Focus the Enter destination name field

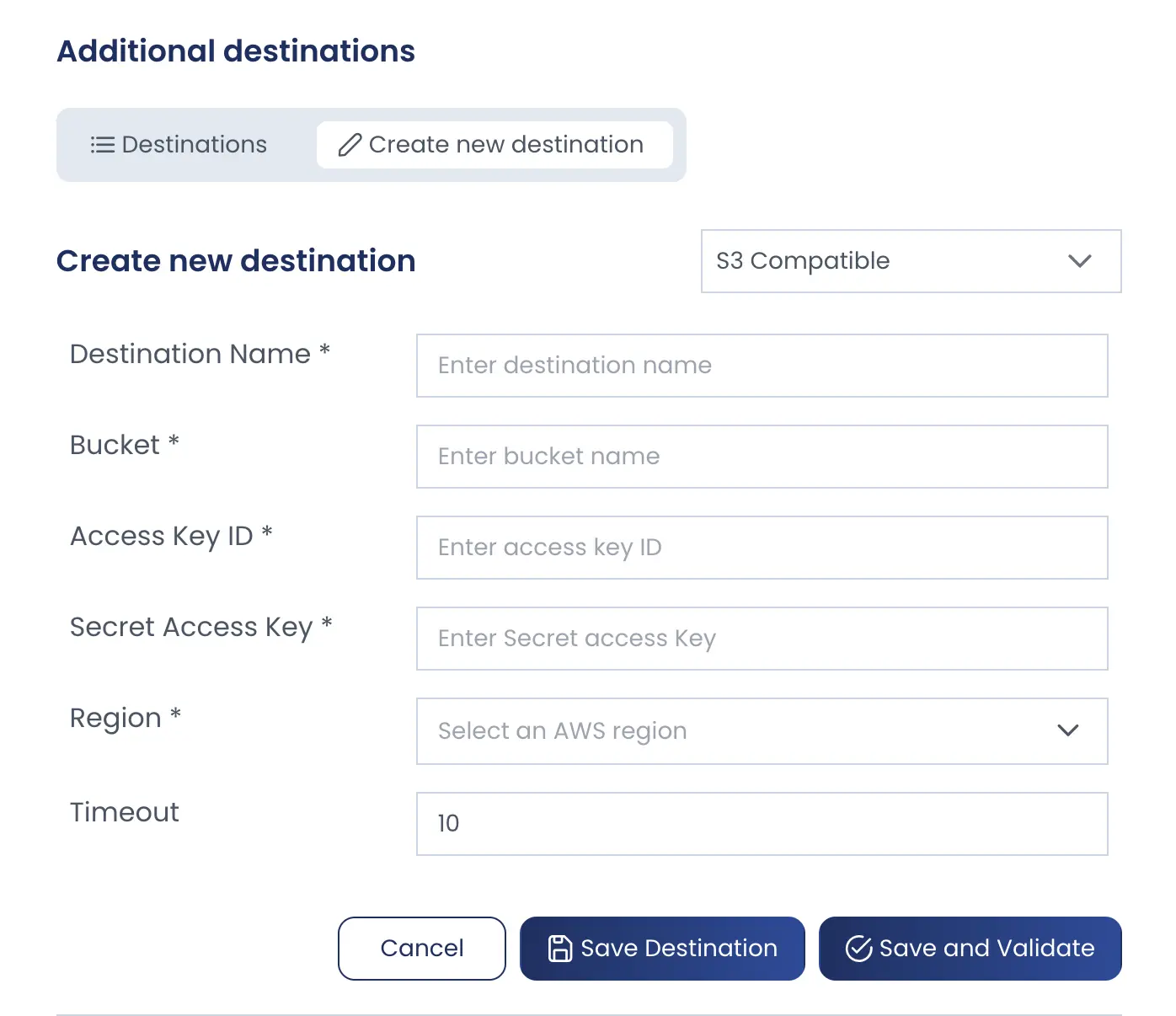761,366
